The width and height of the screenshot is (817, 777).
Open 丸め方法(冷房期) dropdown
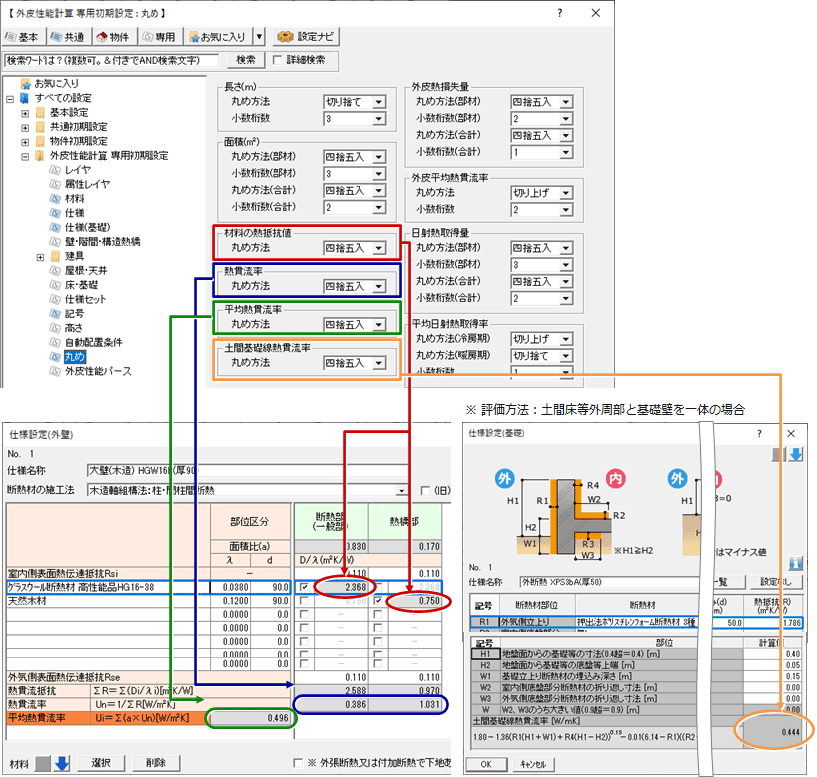566,339
